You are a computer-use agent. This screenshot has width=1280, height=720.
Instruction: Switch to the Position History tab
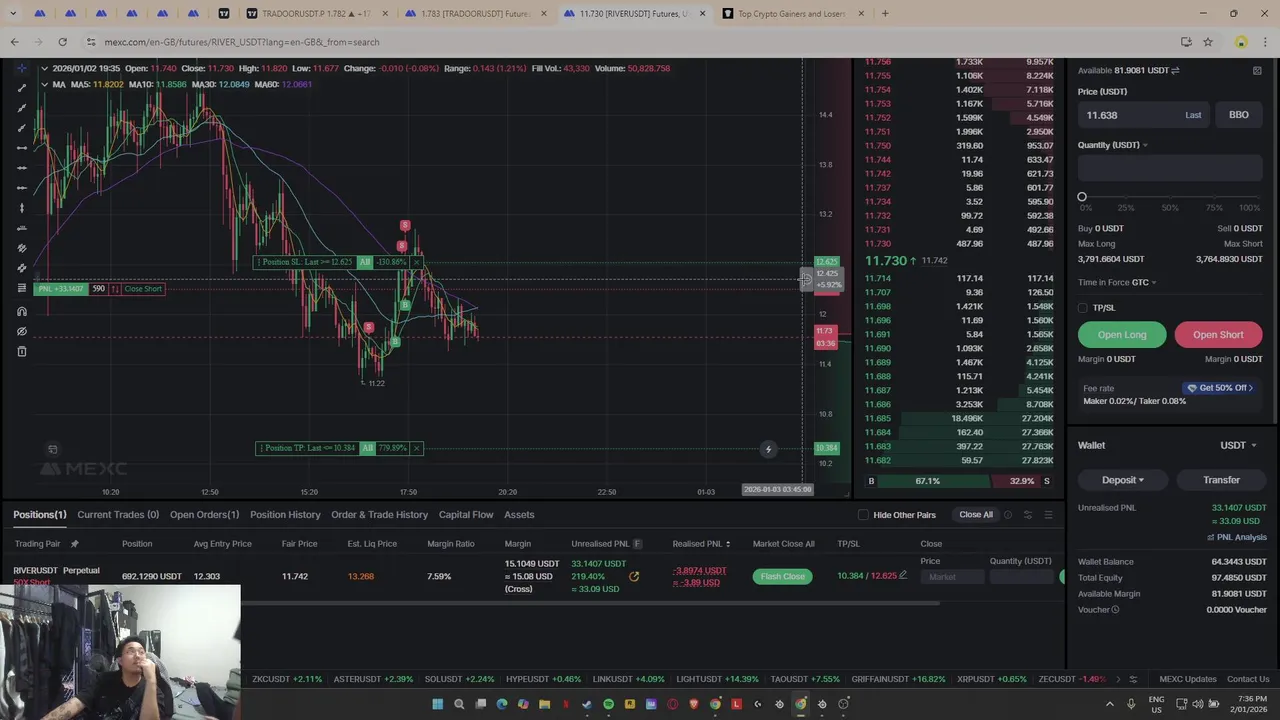(285, 515)
